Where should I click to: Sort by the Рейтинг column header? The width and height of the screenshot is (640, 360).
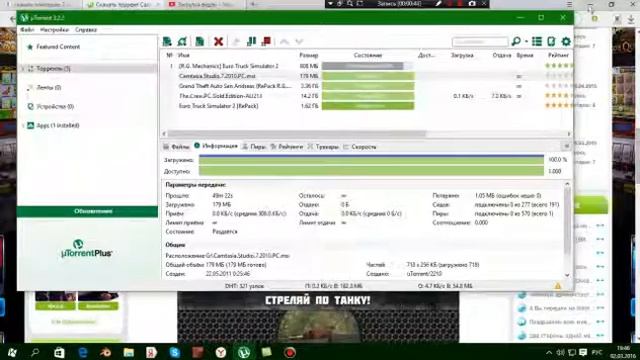point(558,55)
